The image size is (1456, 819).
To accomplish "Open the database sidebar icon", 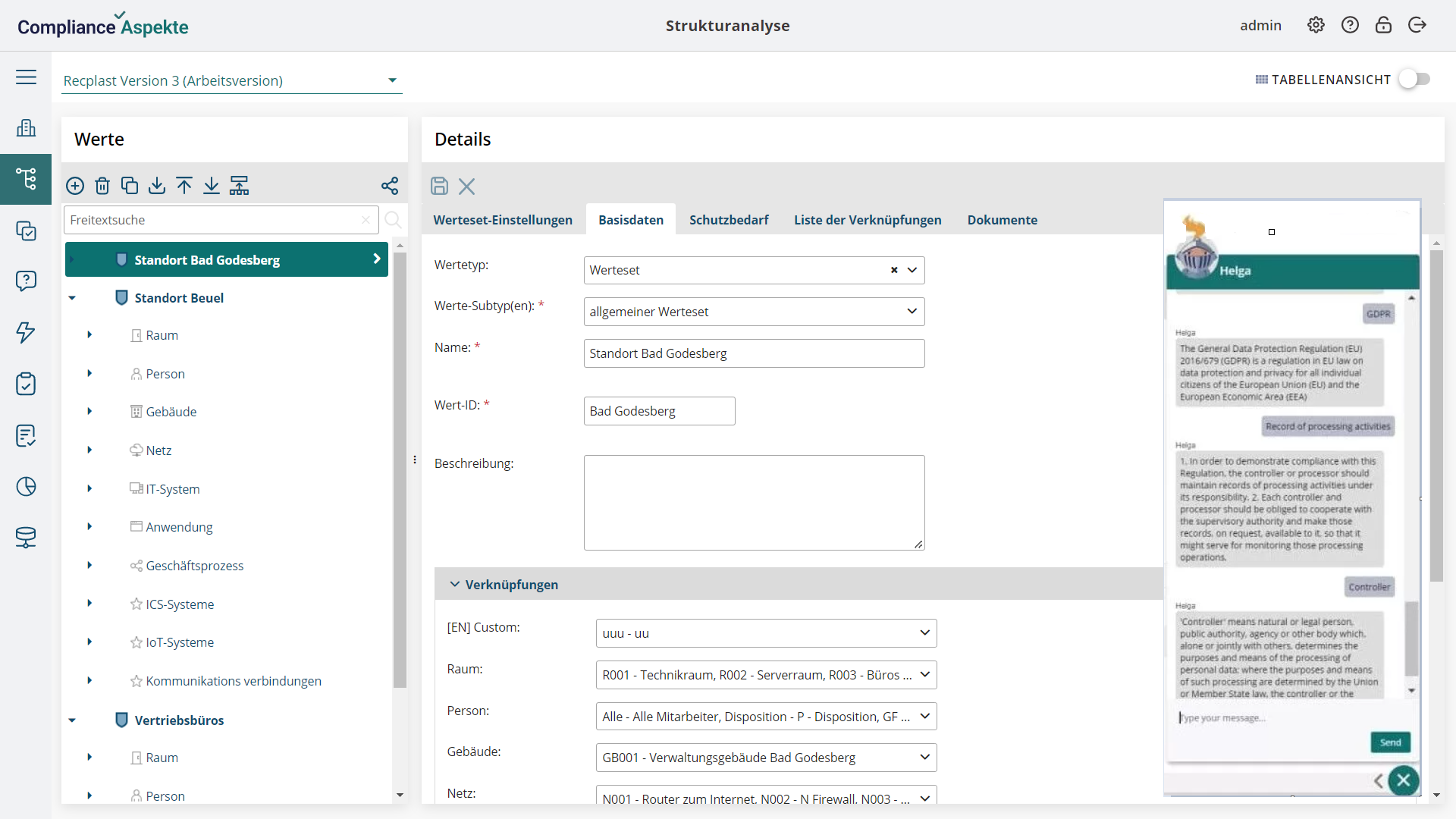I will tap(26, 538).
